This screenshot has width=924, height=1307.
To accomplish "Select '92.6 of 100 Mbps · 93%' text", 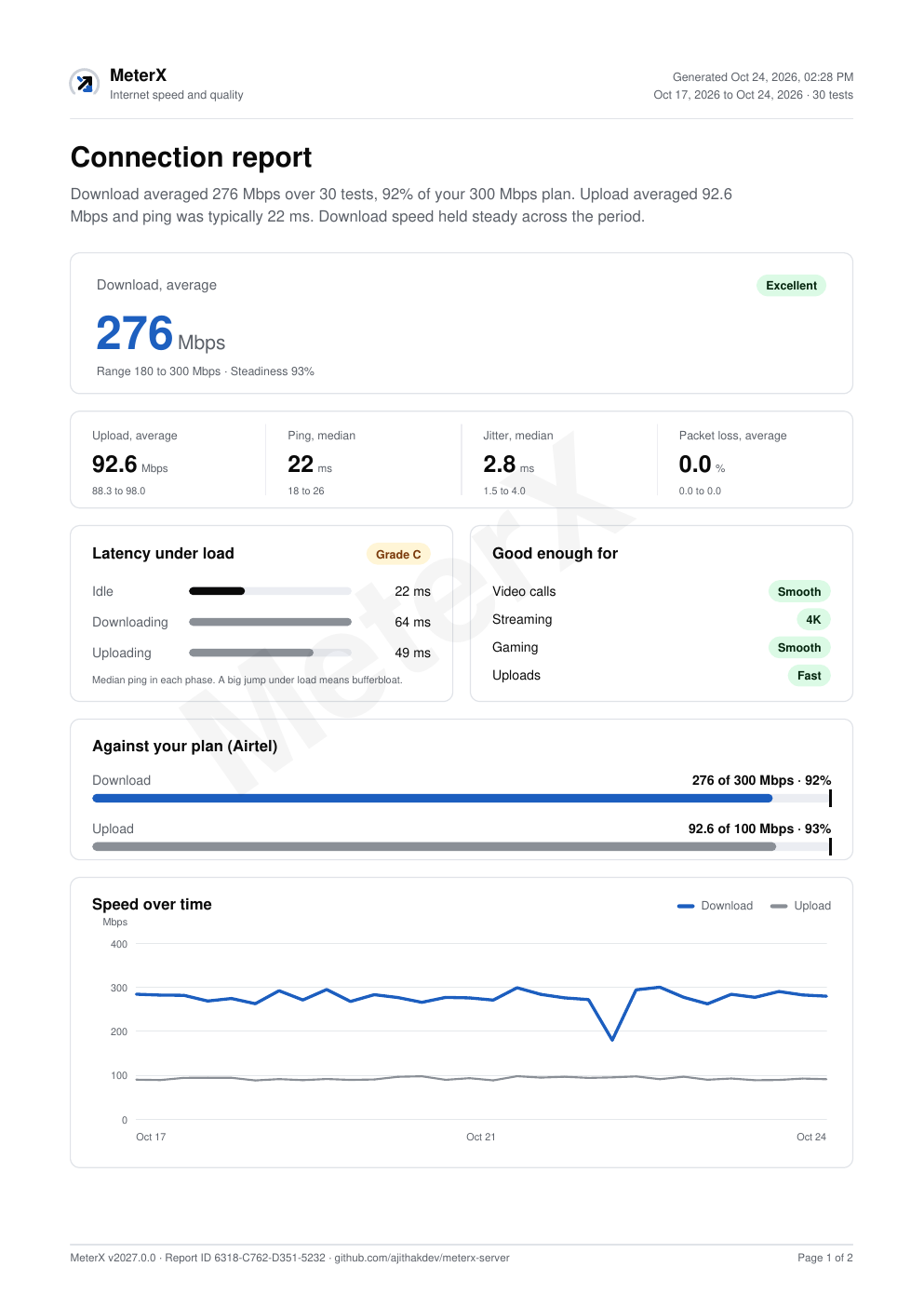I will (759, 829).
